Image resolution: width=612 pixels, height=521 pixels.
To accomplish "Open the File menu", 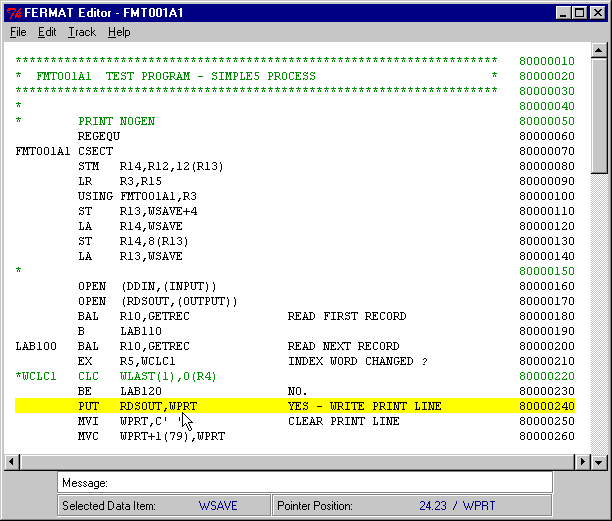I will (x=18, y=32).
